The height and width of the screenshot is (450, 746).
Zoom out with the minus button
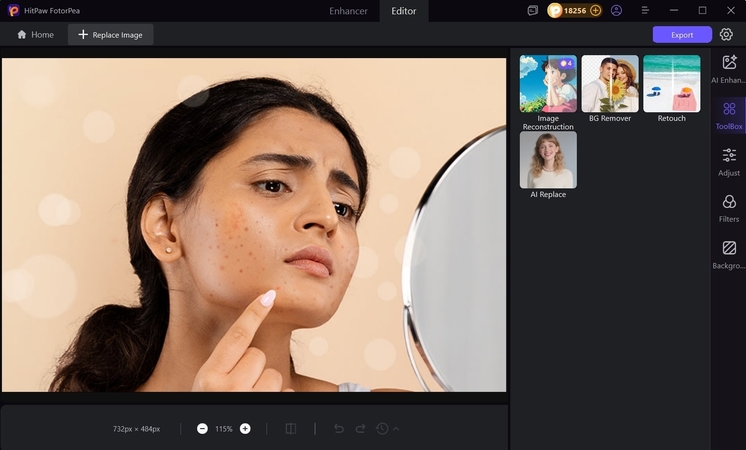[202, 429]
